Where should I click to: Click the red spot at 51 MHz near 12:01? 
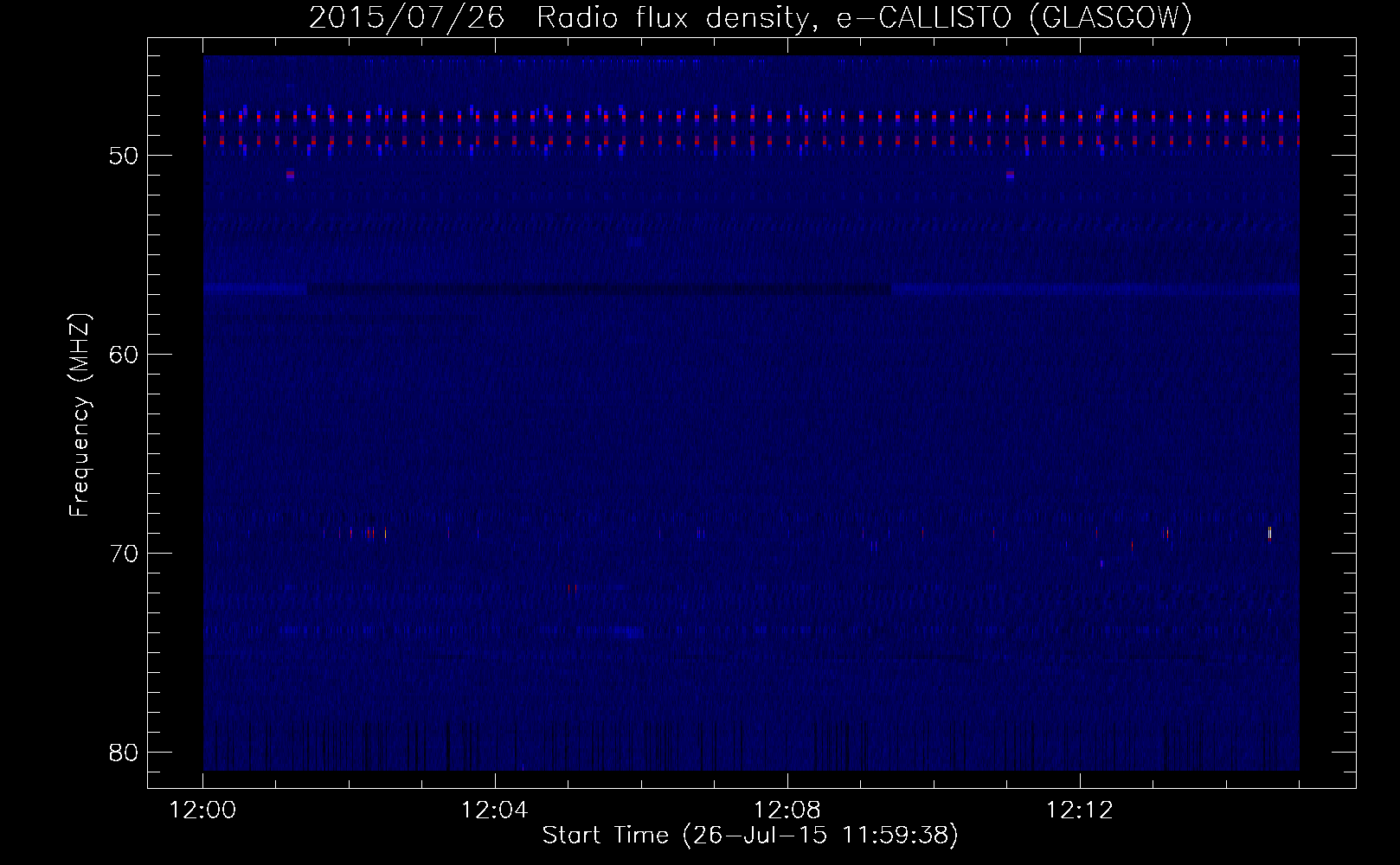click(290, 175)
